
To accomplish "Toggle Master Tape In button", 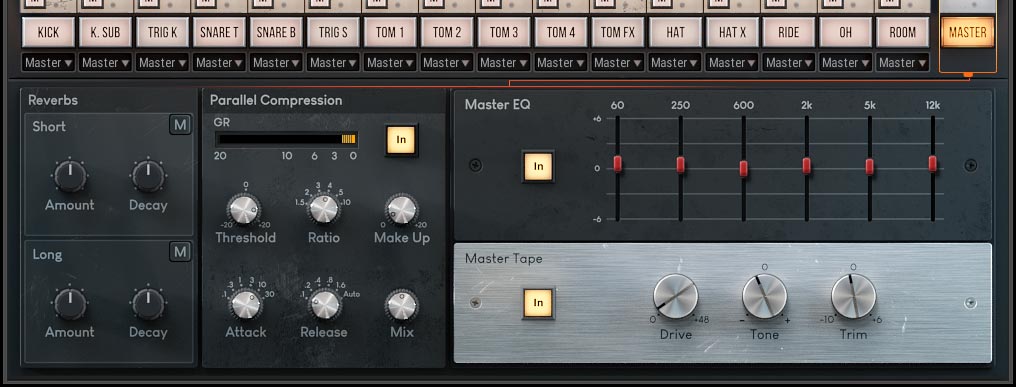I will (x=538, y=303).
